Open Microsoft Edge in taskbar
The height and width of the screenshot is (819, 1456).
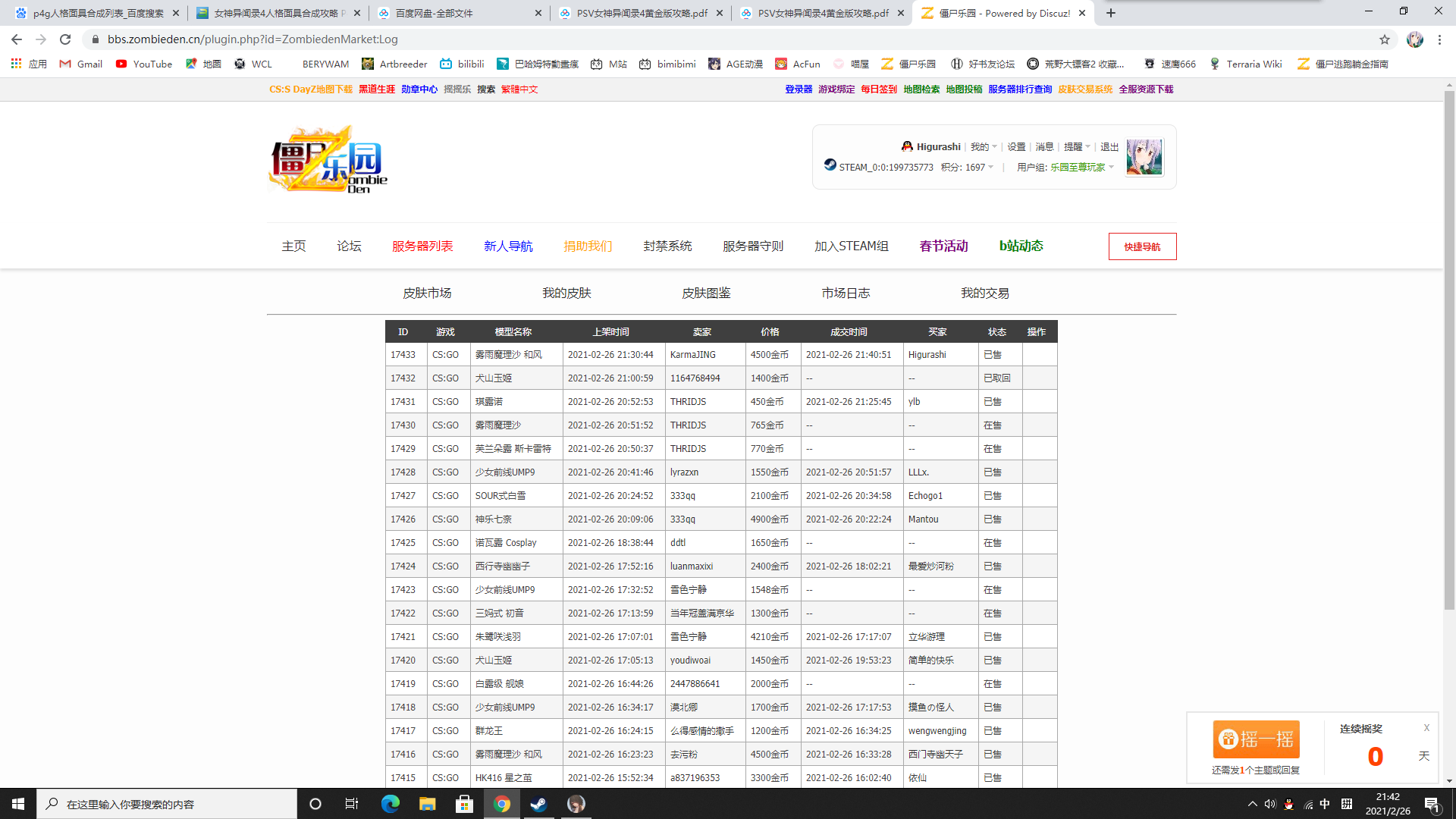pos(391,804)
